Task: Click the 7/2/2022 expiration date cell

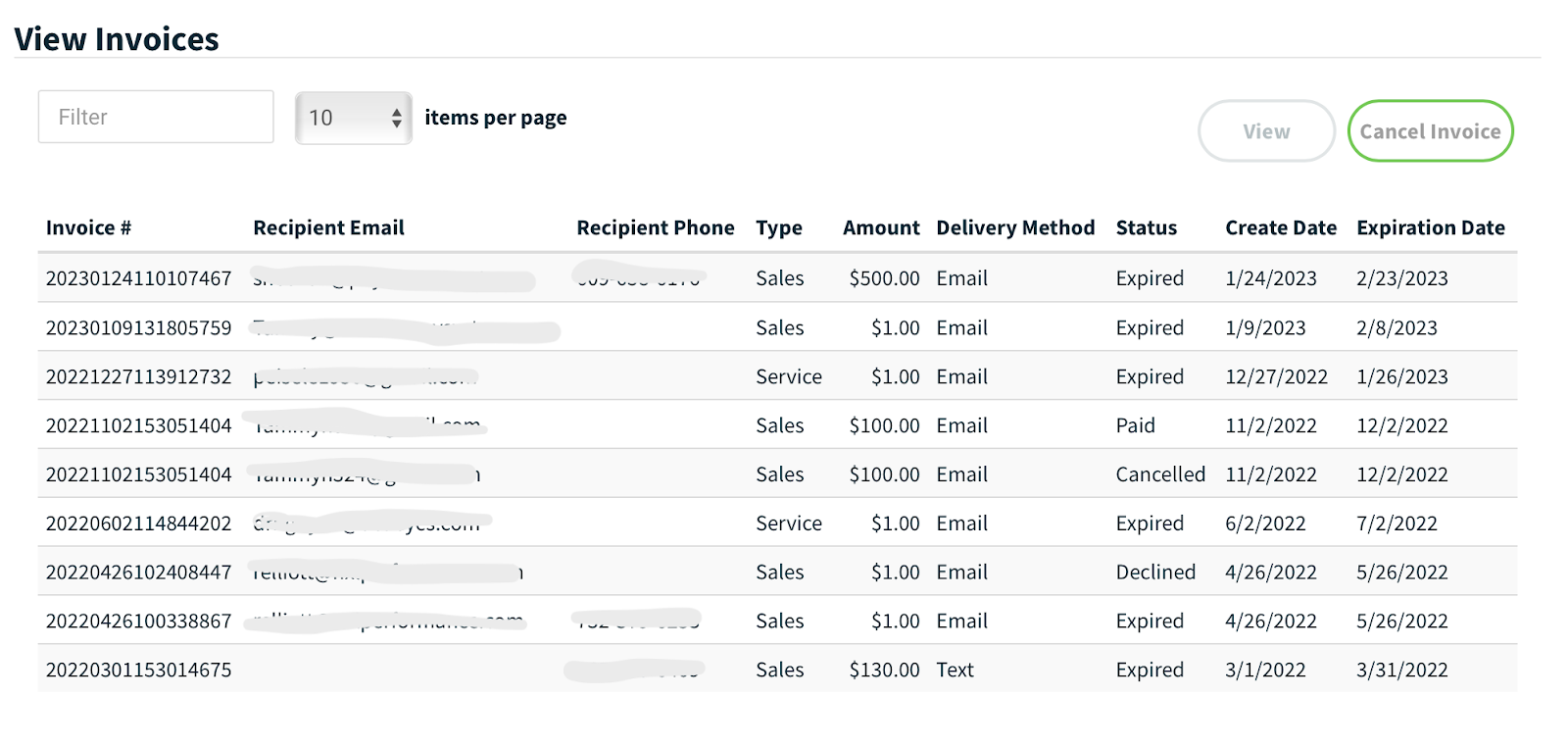Action: (x=1396, y=523)
